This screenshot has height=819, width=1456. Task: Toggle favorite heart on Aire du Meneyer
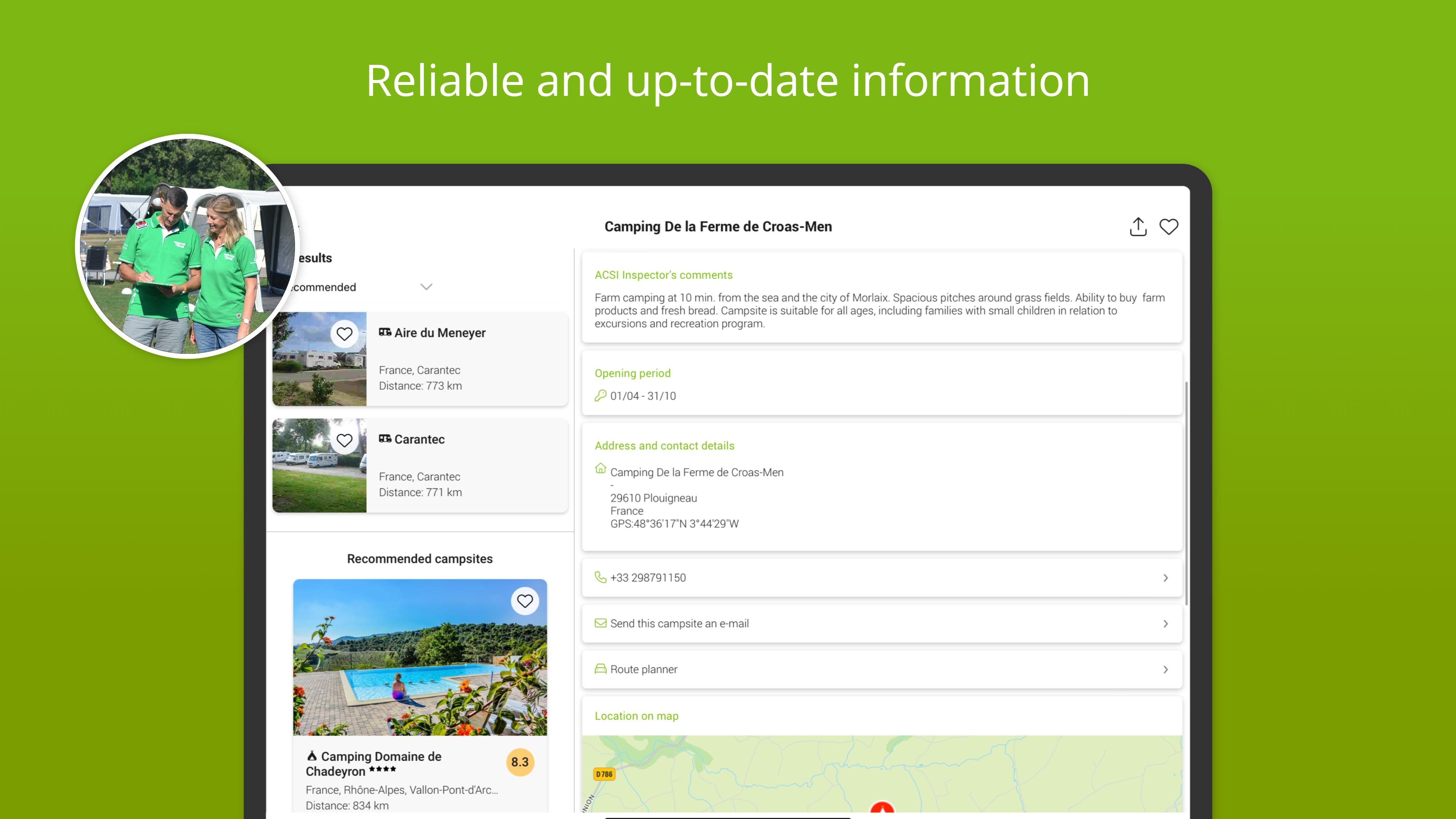point(344,334)
